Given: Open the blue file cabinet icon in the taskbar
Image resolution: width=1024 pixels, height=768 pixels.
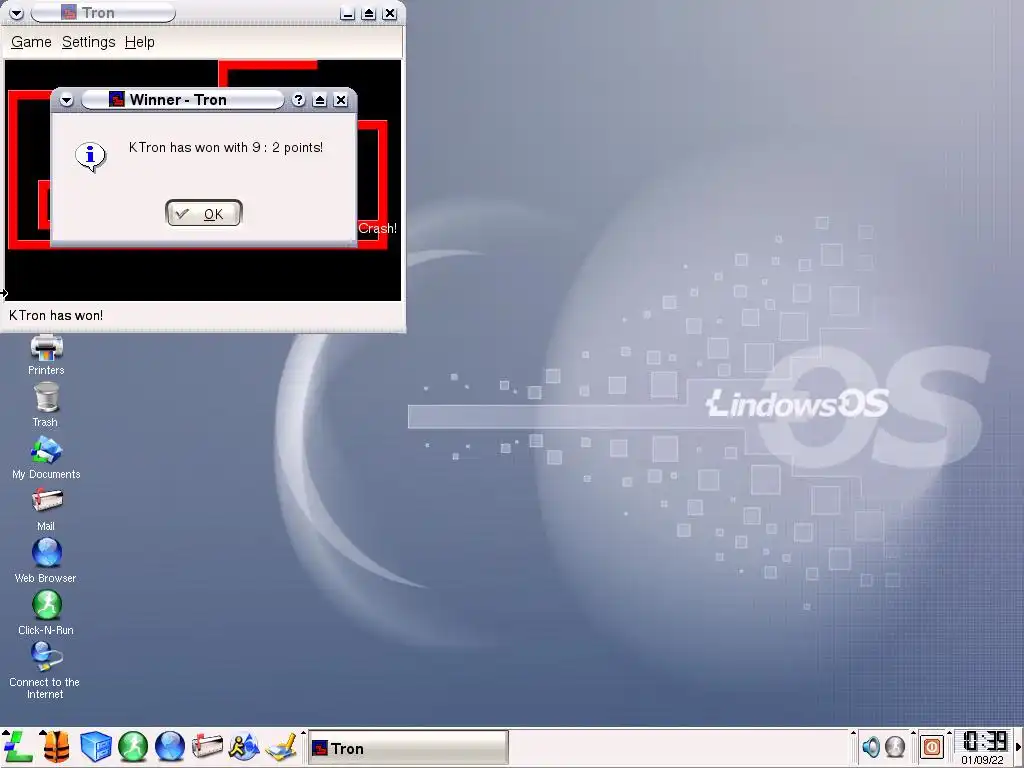Looking at the screenshot, I should click(x=95, y=746).
